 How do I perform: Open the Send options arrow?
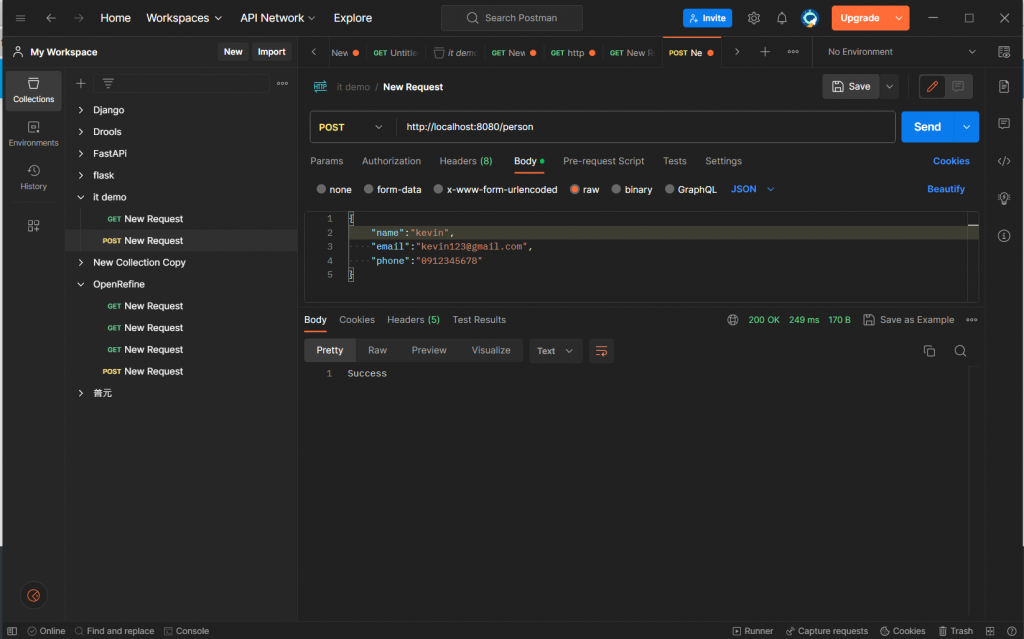967,127
